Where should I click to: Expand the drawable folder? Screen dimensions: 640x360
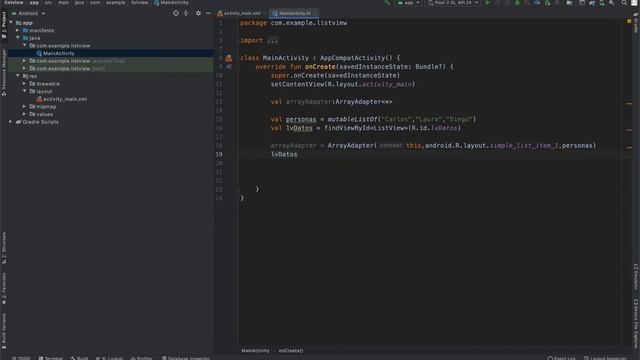pyautogui.click(x=24, y=83)
